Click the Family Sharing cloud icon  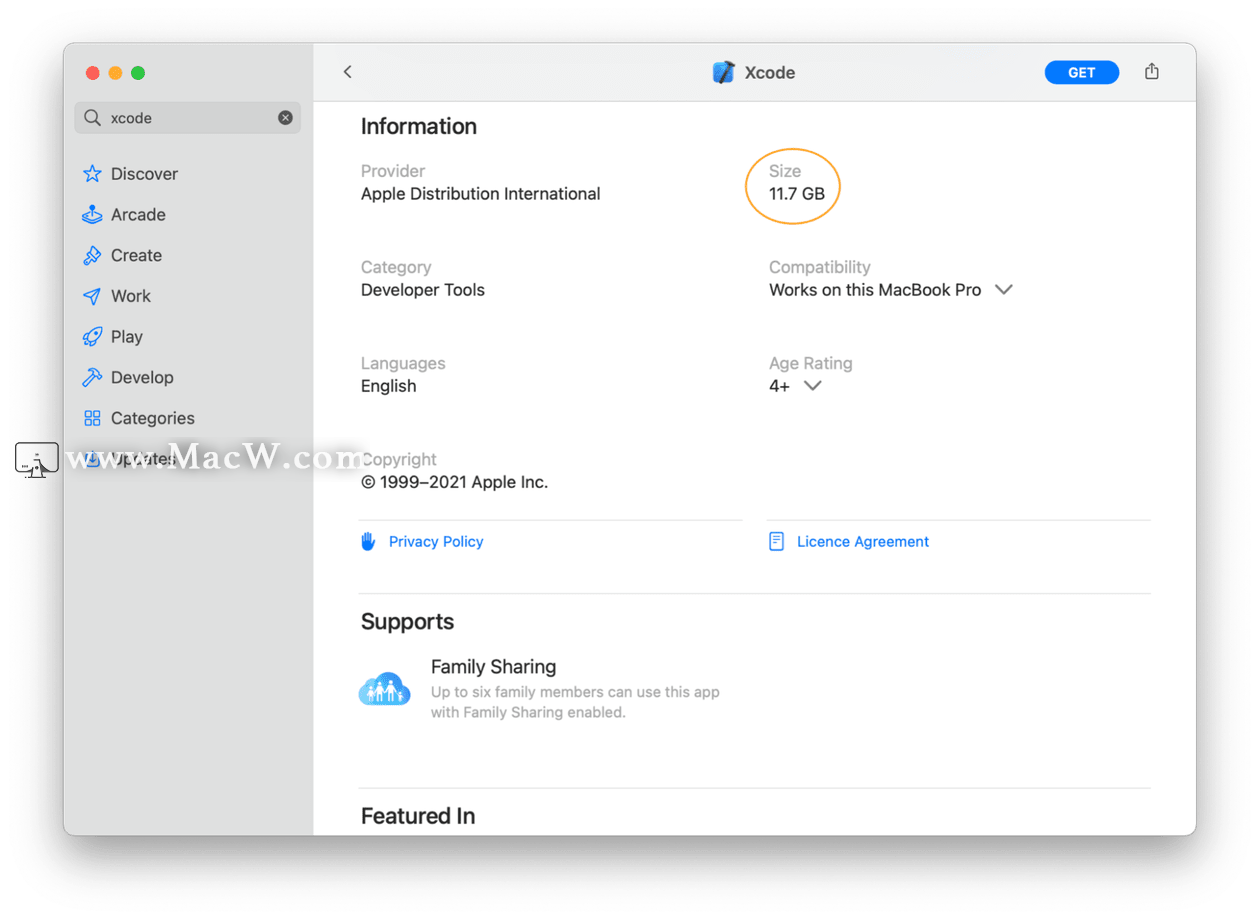[385, 689]
